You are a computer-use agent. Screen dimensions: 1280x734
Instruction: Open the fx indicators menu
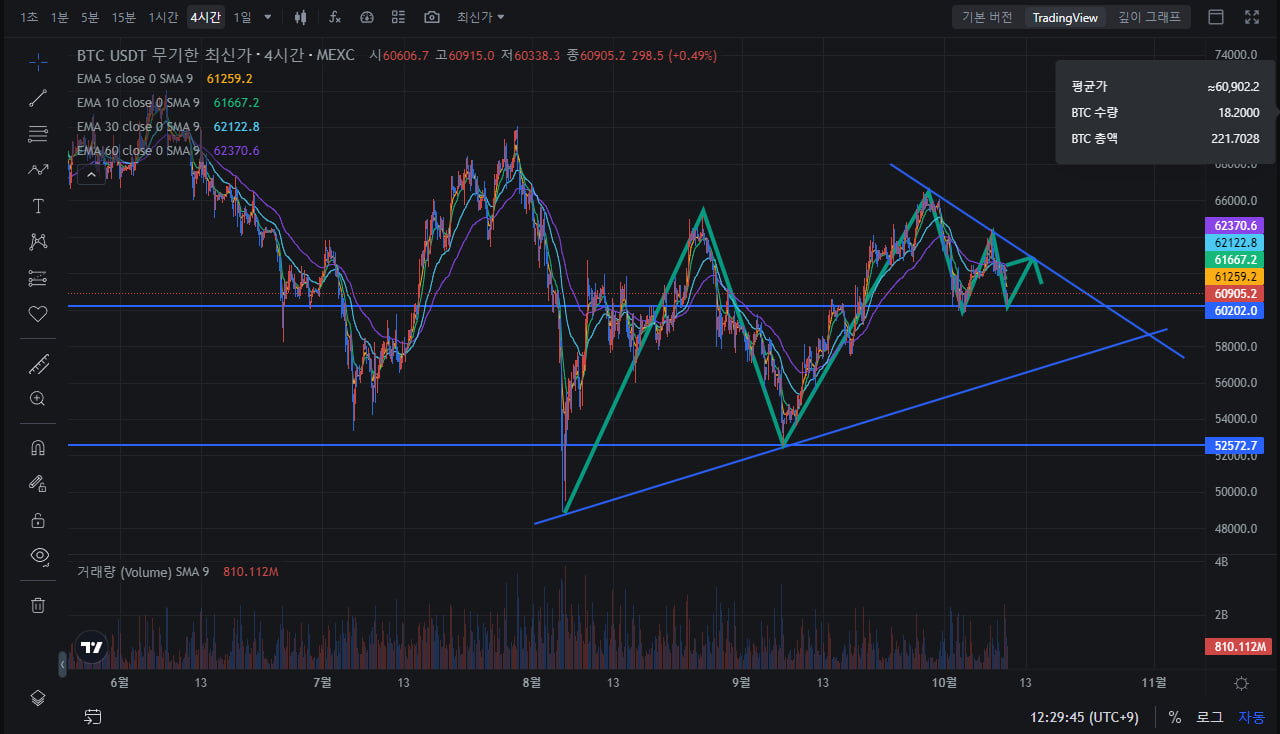pos(335,17)
